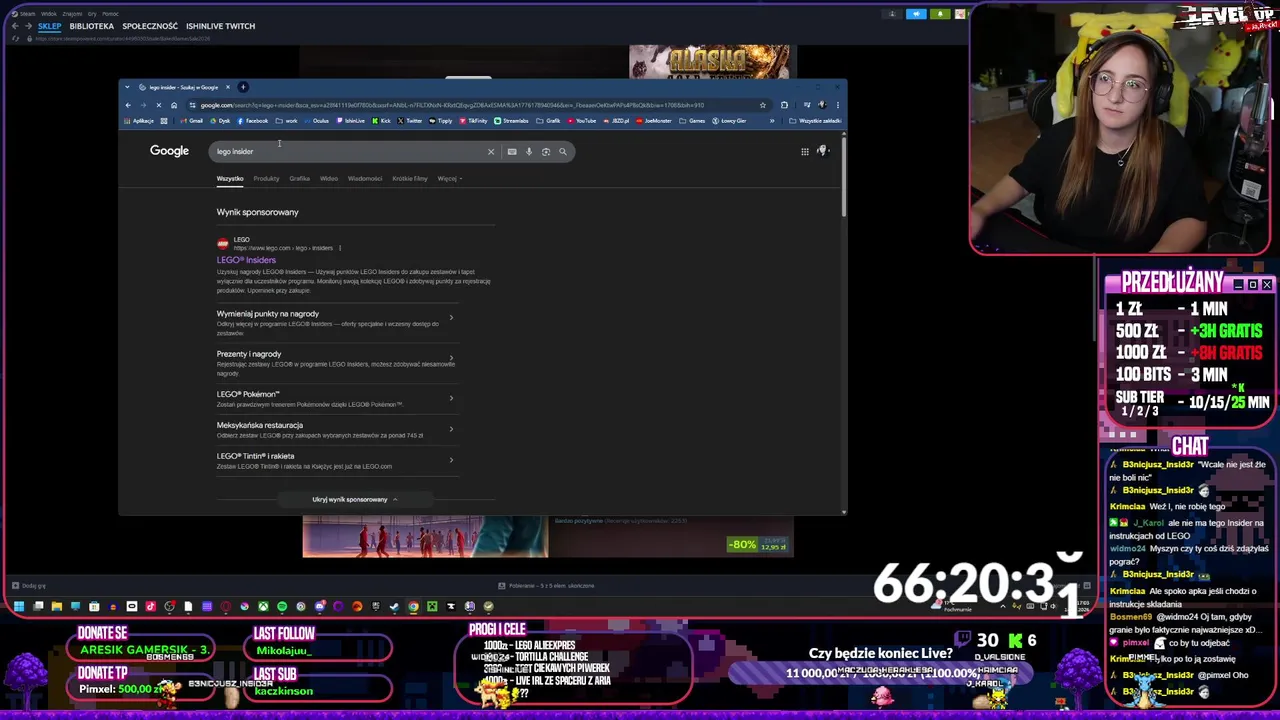This screenshot has width=1280, height=720.
Task: Open the Aplikacje apps shortcut
Action: coord(139,121)
